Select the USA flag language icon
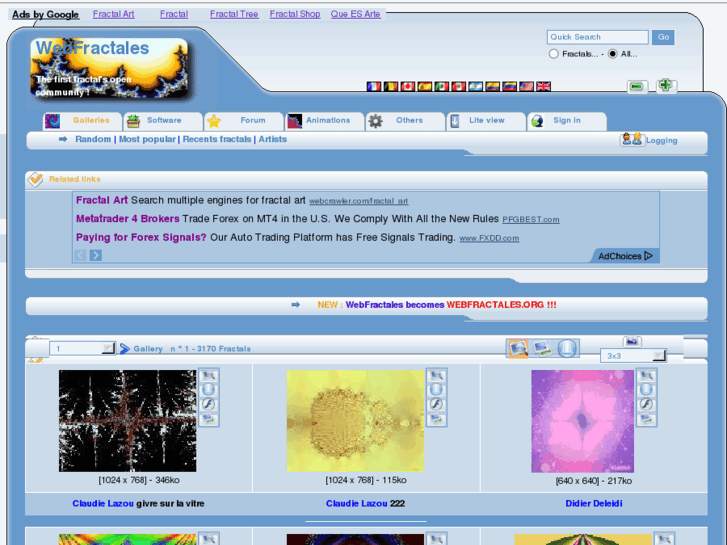The width and height of the screenshot is (727, 545). click(x=526, y=87)
